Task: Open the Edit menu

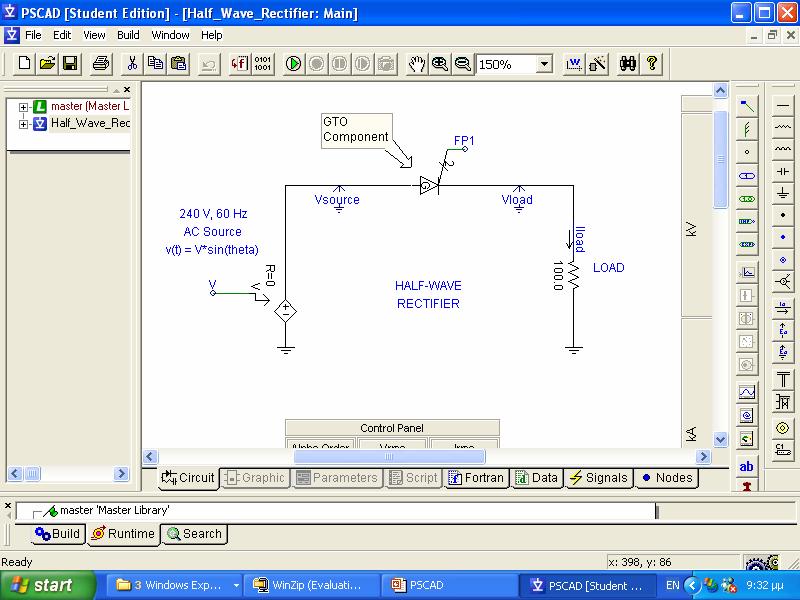Action: point(62,35)
